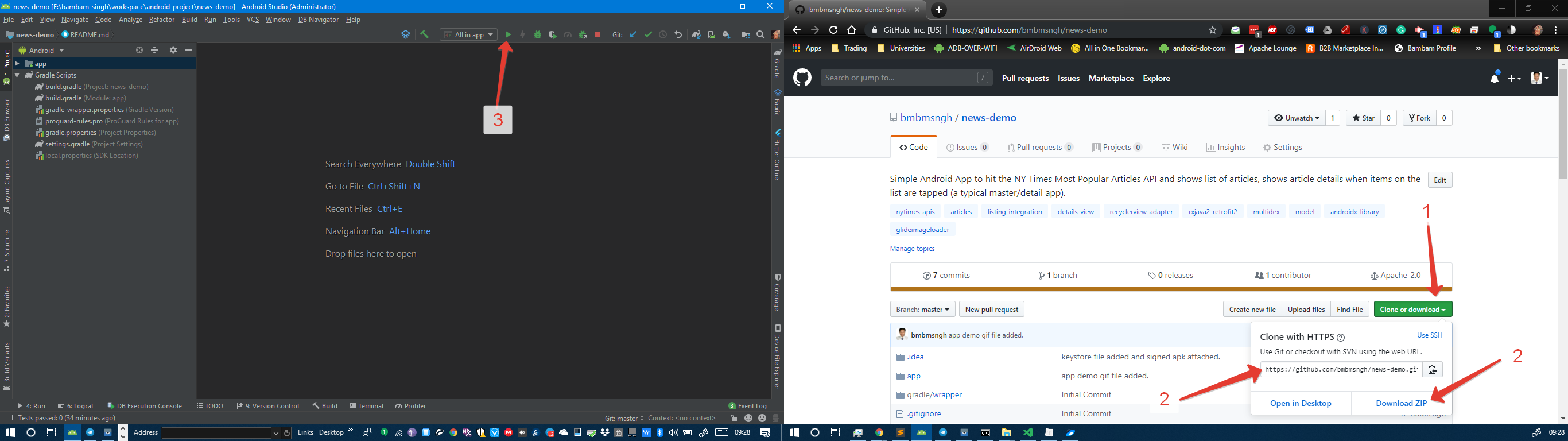Click scroll-from-source target icon in Project panel
Viewport: 1568px width, 441px height.
tap(139, 51)
